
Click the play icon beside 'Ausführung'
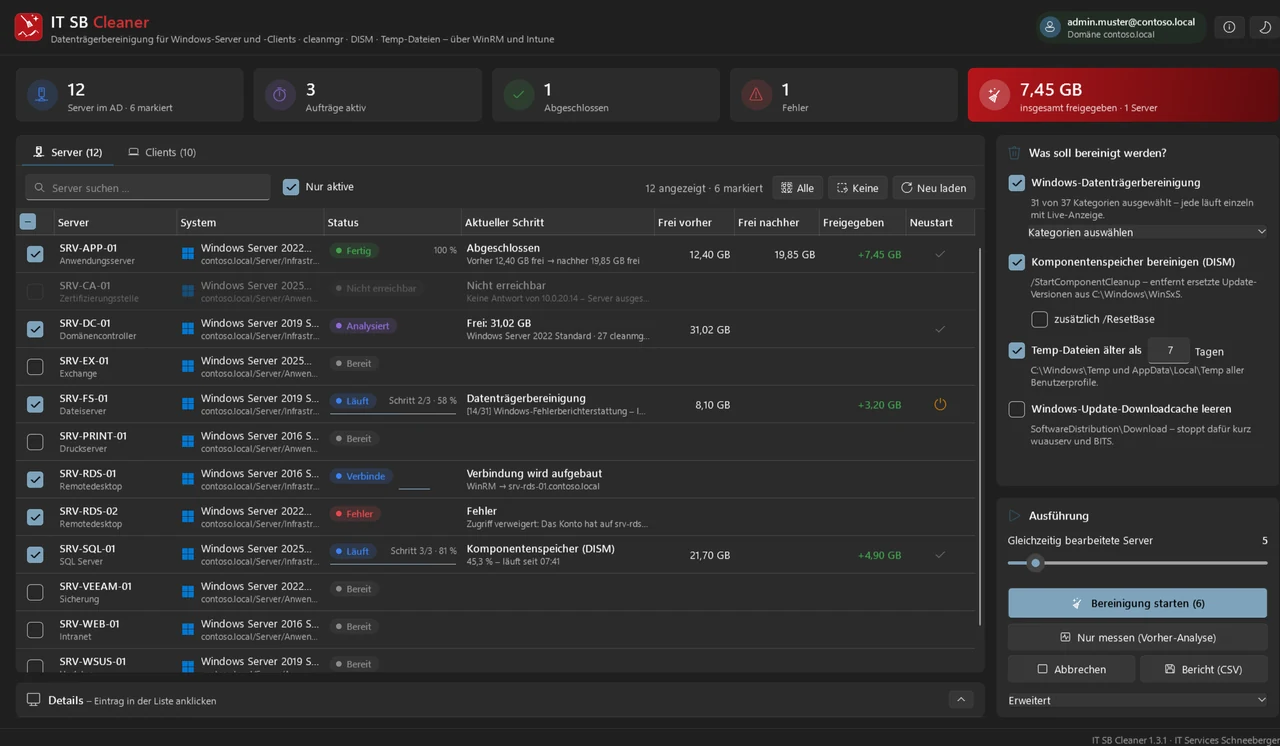click(x=1015, y=516)
